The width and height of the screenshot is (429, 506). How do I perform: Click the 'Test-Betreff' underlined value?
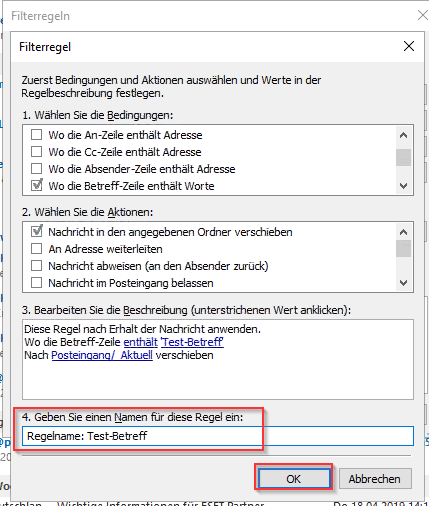(x=192, y=342)
